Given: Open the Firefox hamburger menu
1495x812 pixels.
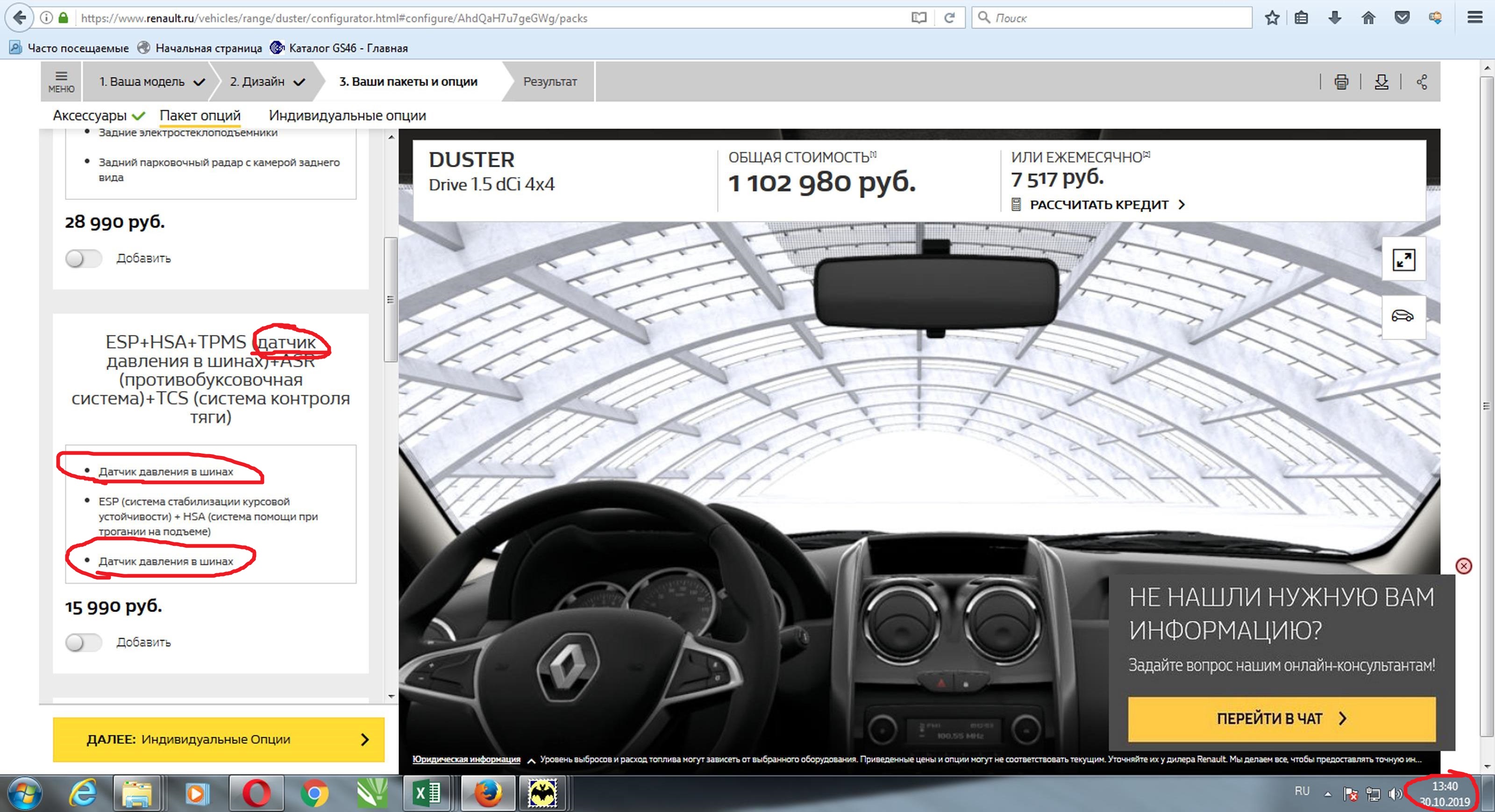Looking at the screenshot, I should click(1475, 18).
